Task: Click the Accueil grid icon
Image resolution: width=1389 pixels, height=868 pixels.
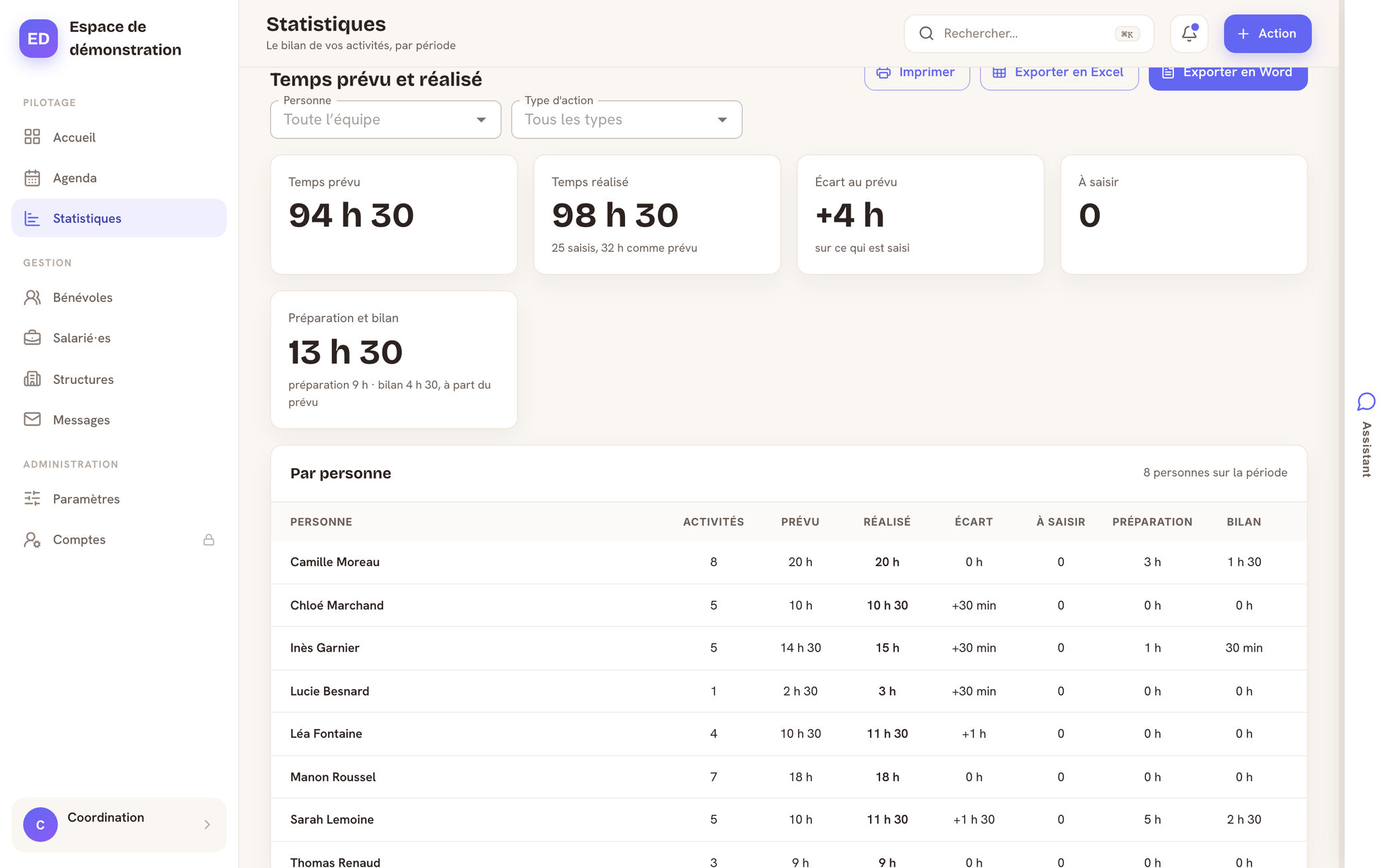Action: (32, 137)
